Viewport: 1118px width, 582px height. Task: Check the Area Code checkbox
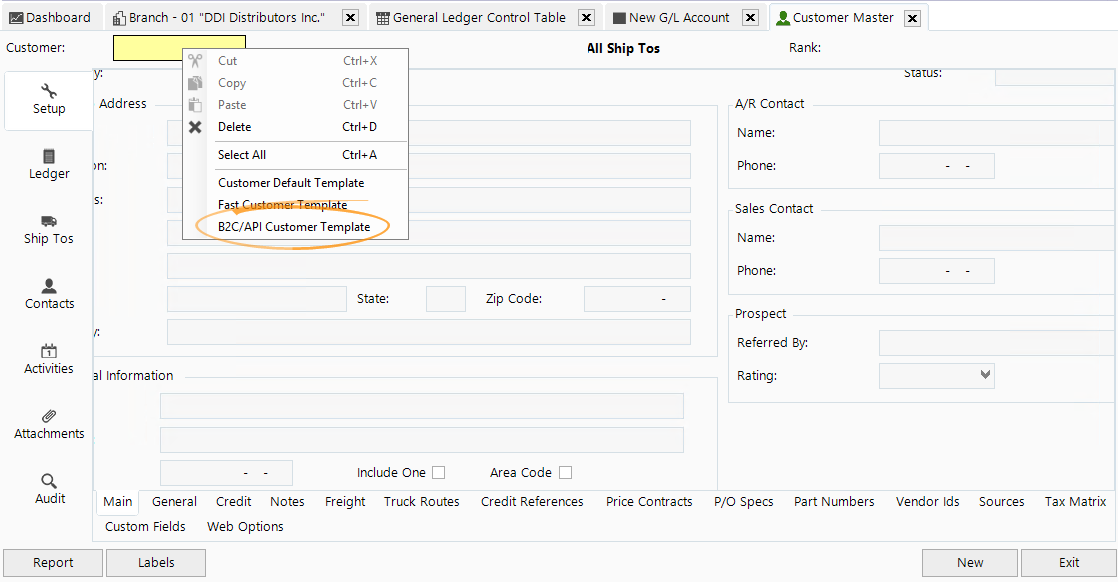point(565,472)
